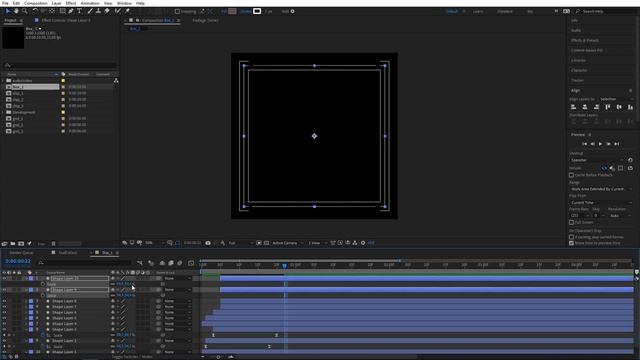
Task: Enable the Snapping checkbox
Action: (177, 11)
